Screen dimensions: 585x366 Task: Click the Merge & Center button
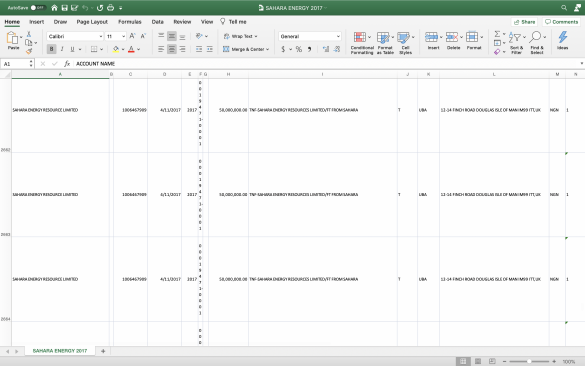click(245, 49)
